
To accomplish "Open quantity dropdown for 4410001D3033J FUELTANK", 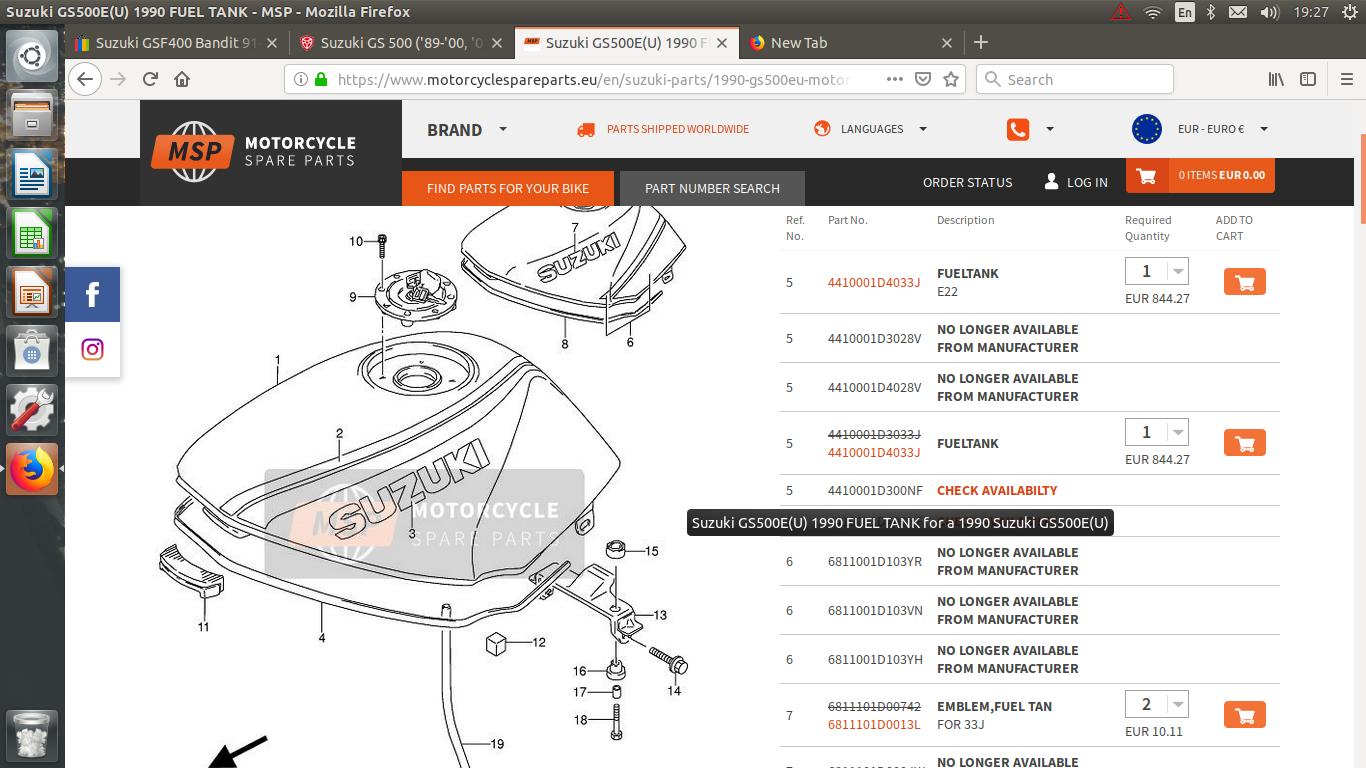I will coord(1178,432).
